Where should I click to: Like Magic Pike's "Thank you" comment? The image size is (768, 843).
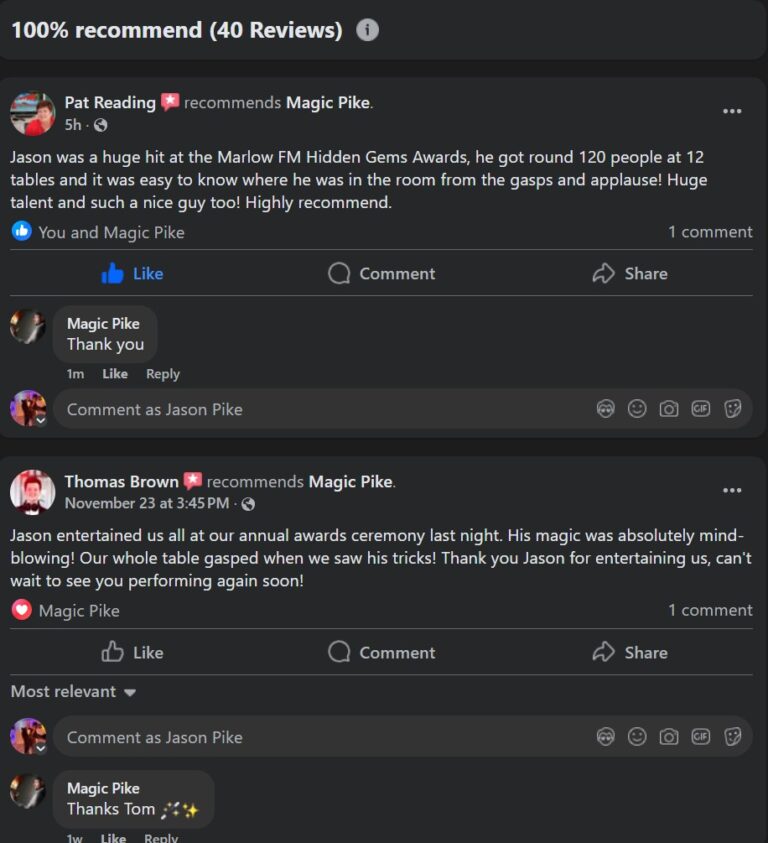click(x=115, y=374)
